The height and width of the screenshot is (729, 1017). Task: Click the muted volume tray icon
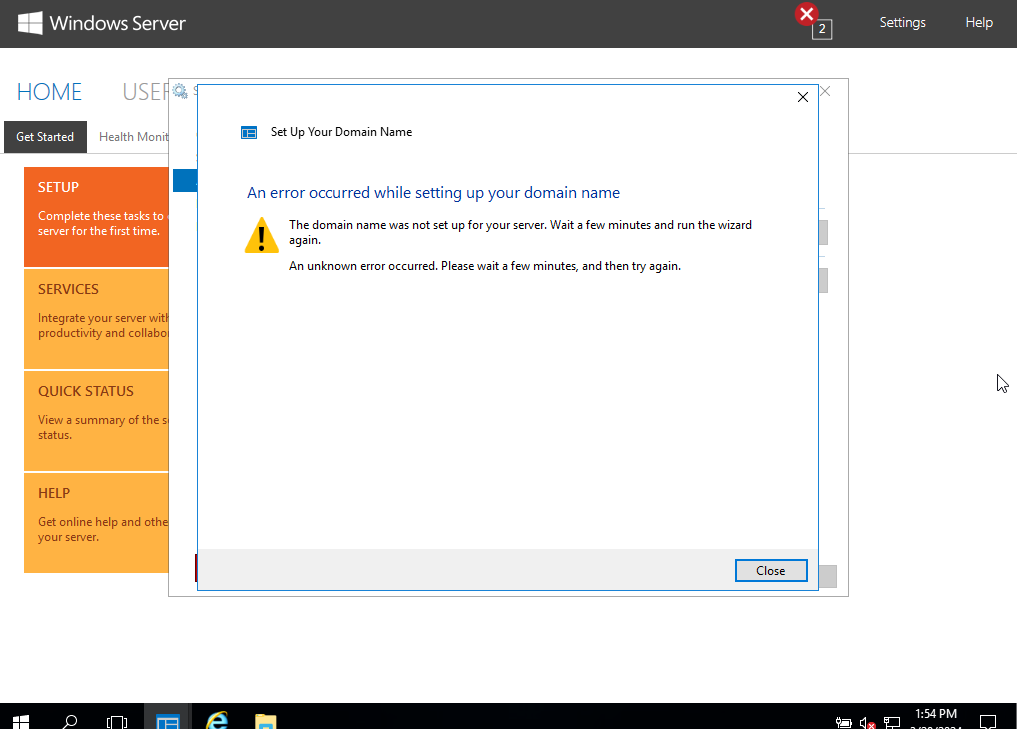(867, 723)
